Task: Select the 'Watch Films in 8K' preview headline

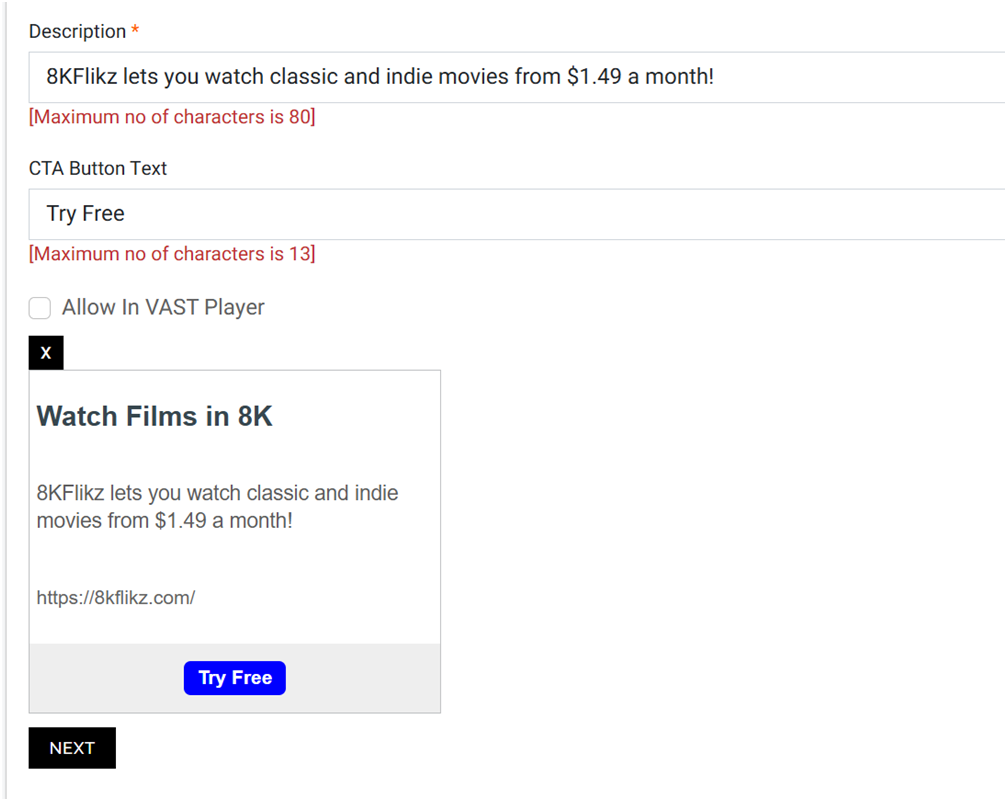Action: click(x=155, y=416)
